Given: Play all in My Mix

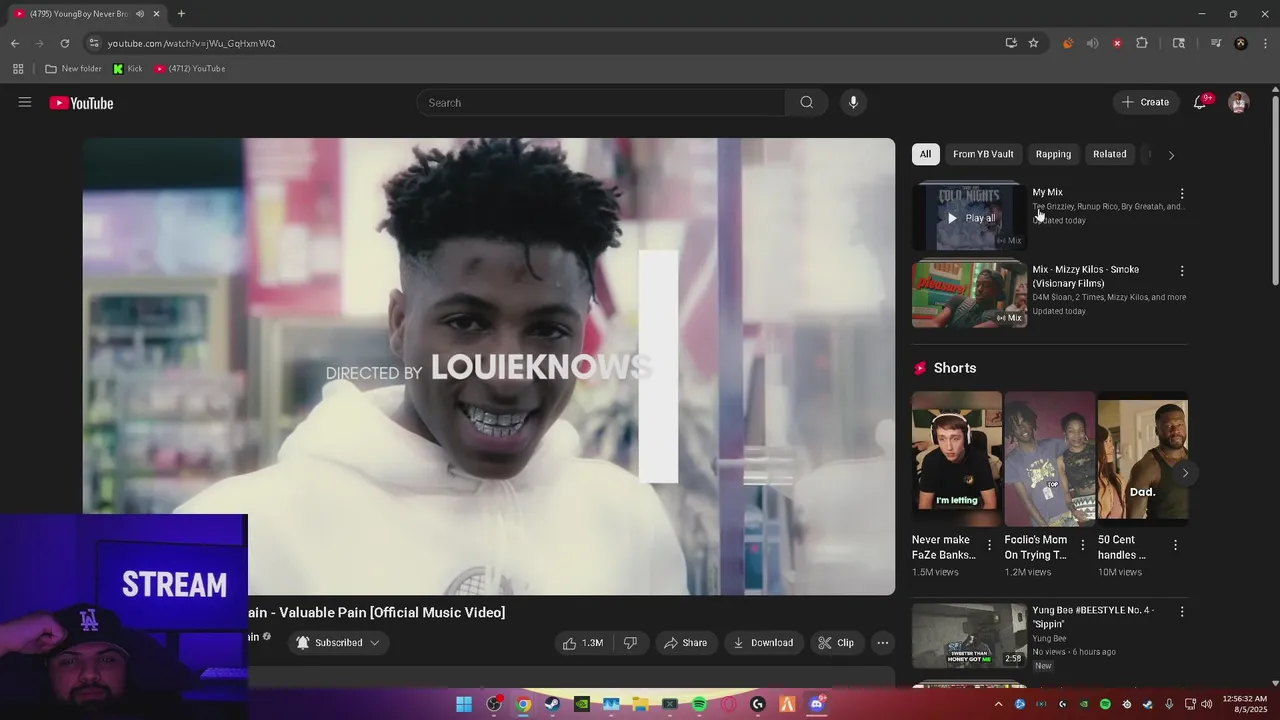Looking at the screenshot, I should point(970,218).
